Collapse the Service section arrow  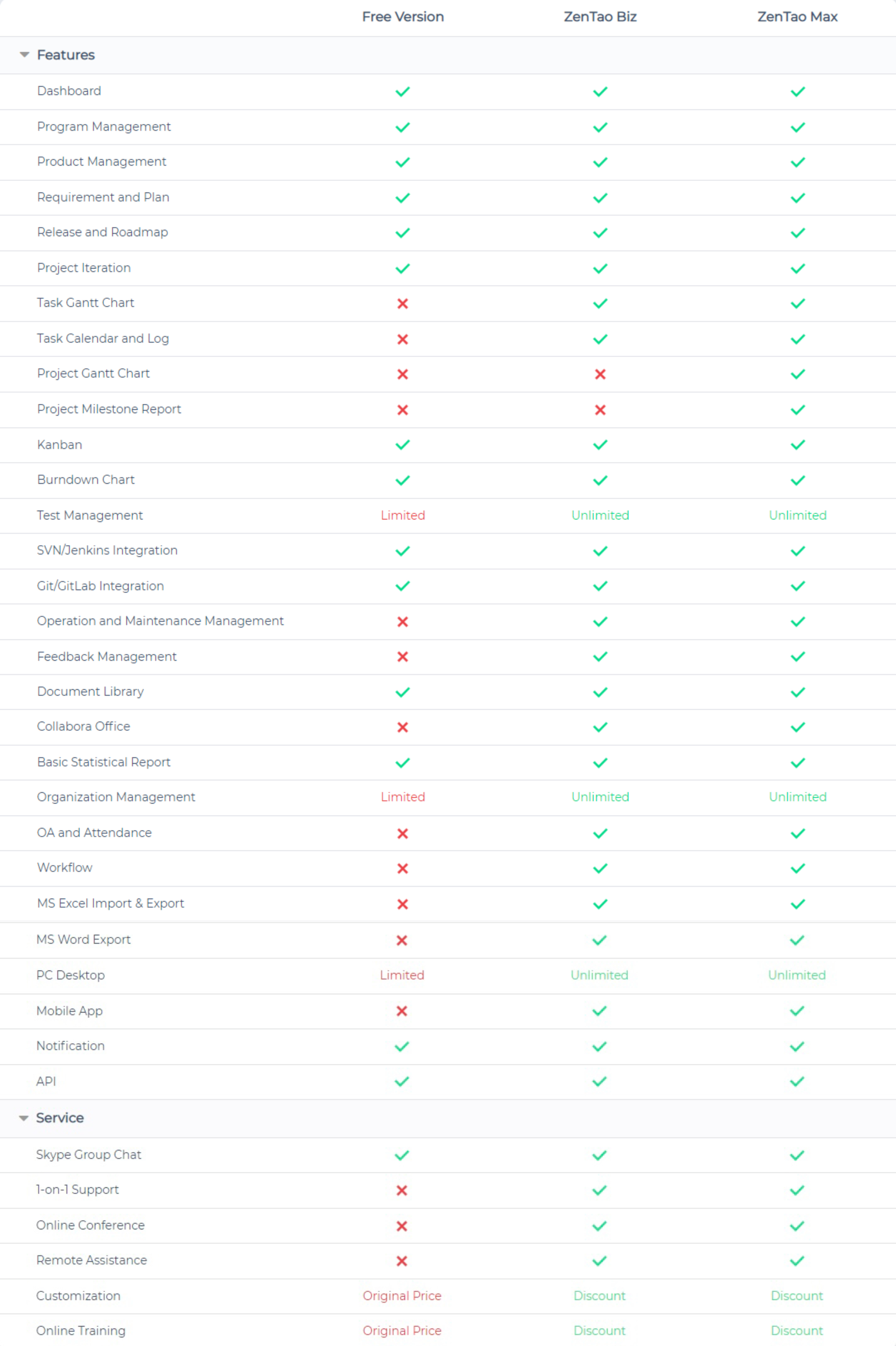[x=24, y=1118]
